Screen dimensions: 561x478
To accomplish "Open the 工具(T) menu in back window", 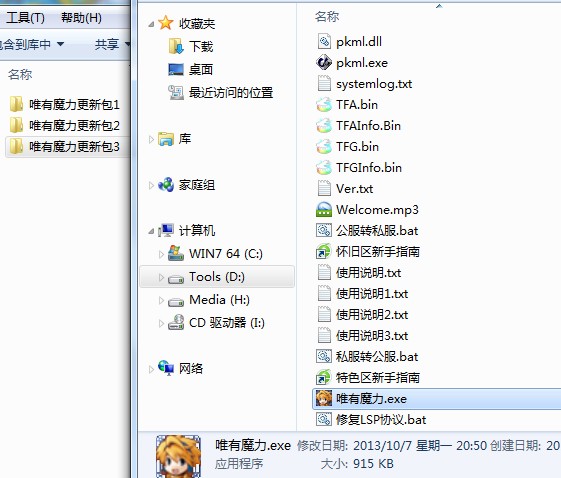I will [x=25, y=18].
